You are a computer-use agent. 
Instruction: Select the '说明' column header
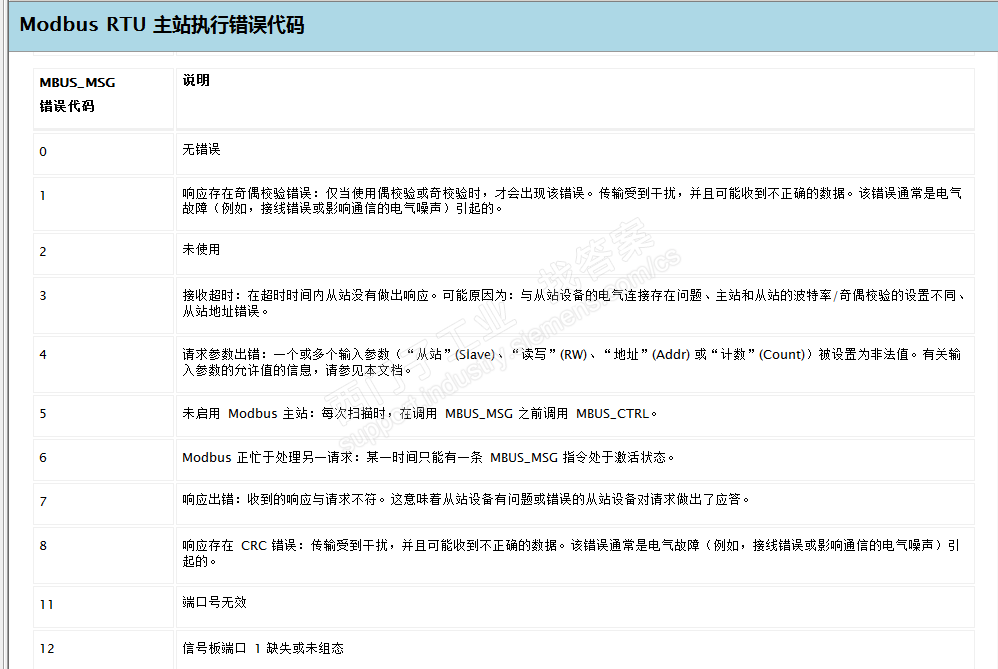point(575,99)
